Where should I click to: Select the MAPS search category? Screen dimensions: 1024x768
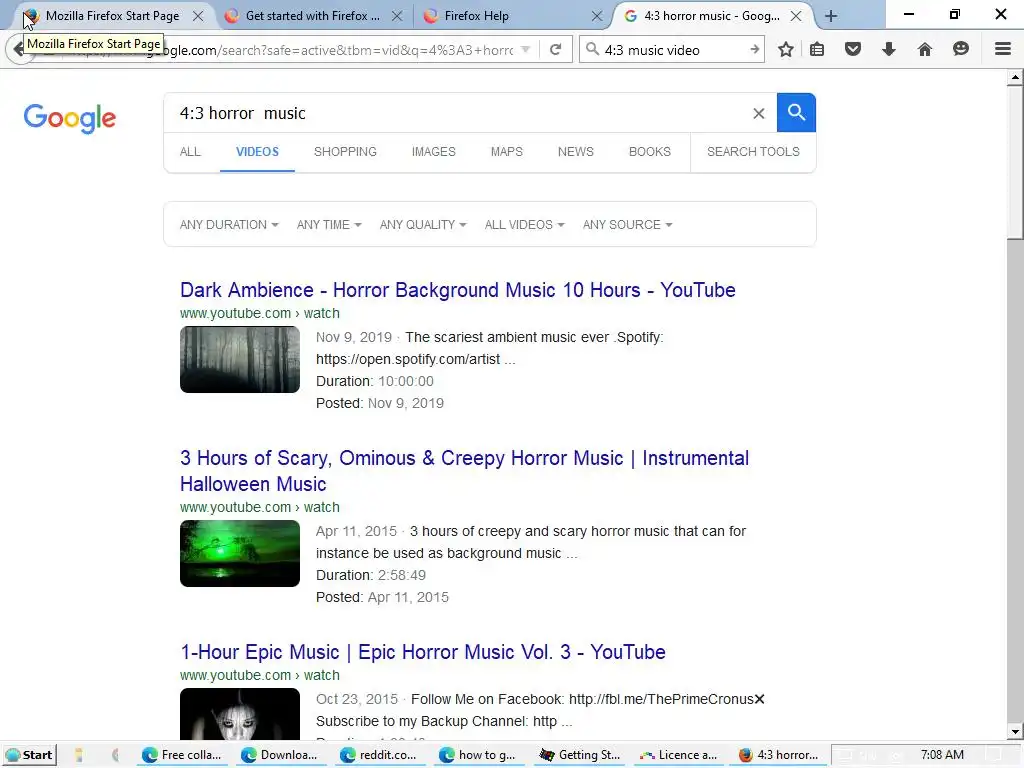coord(507,152)
